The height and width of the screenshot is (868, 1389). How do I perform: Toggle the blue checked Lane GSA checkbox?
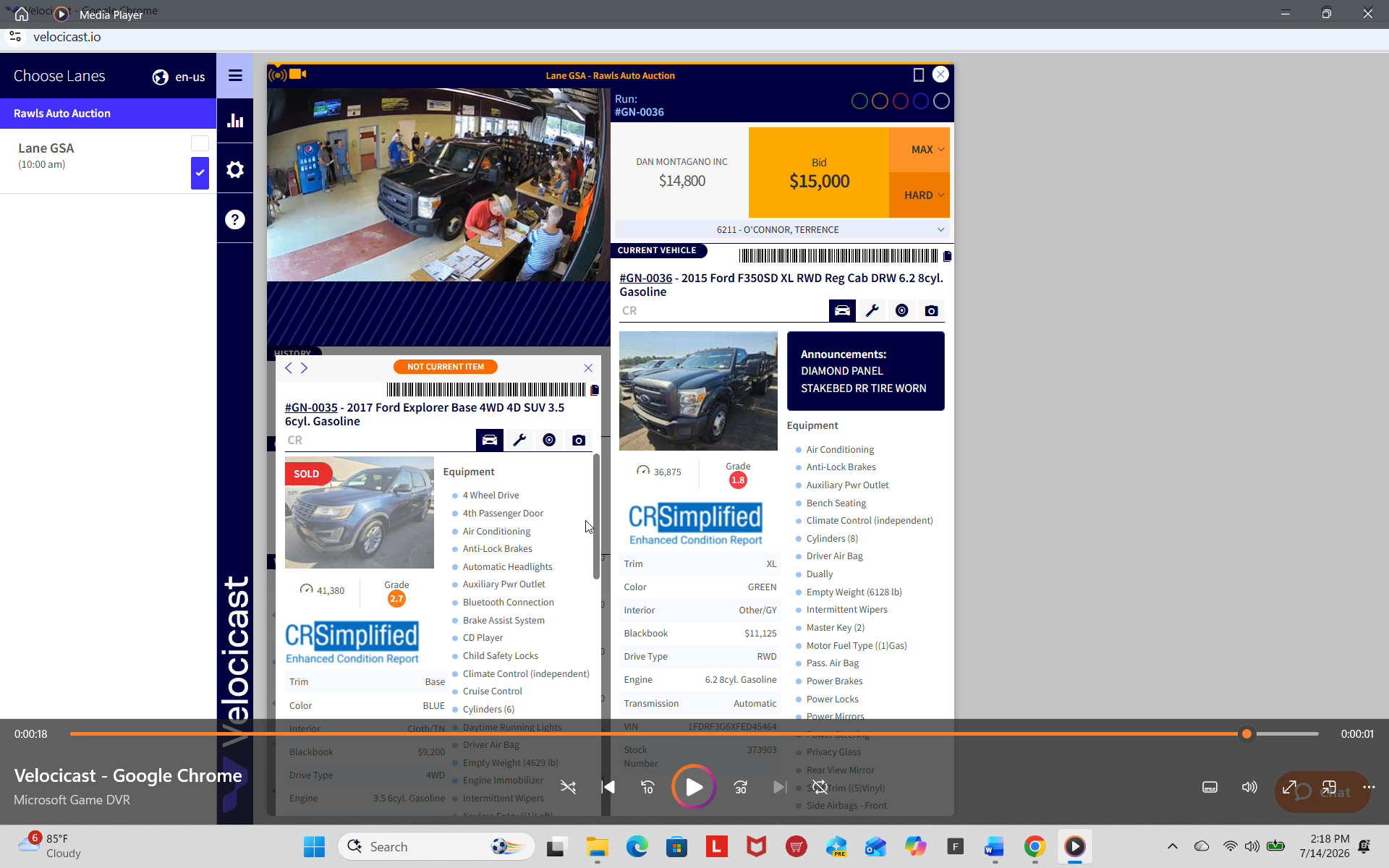[x=200, y=173]
